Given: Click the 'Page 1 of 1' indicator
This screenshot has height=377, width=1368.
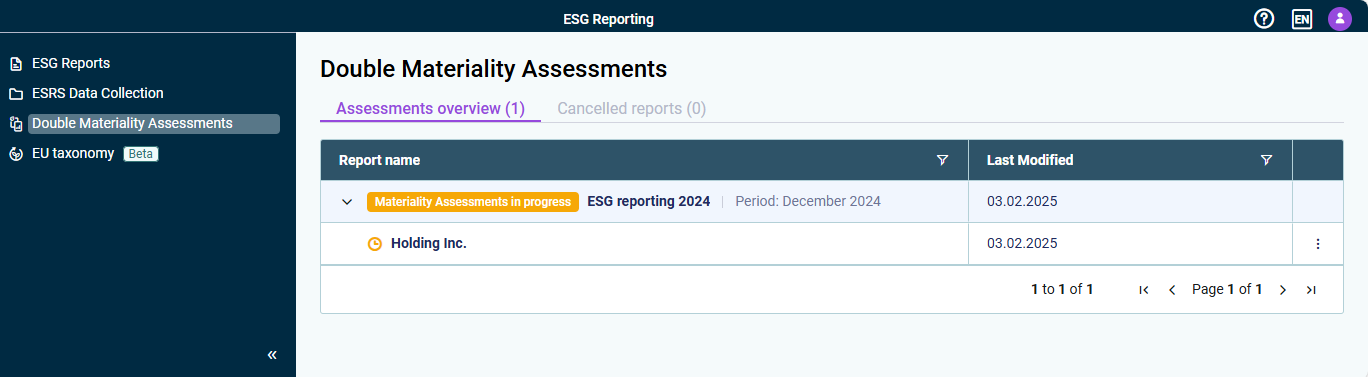Looking at the screenshot, I should pyautogui.click(x=1227, y=290).
